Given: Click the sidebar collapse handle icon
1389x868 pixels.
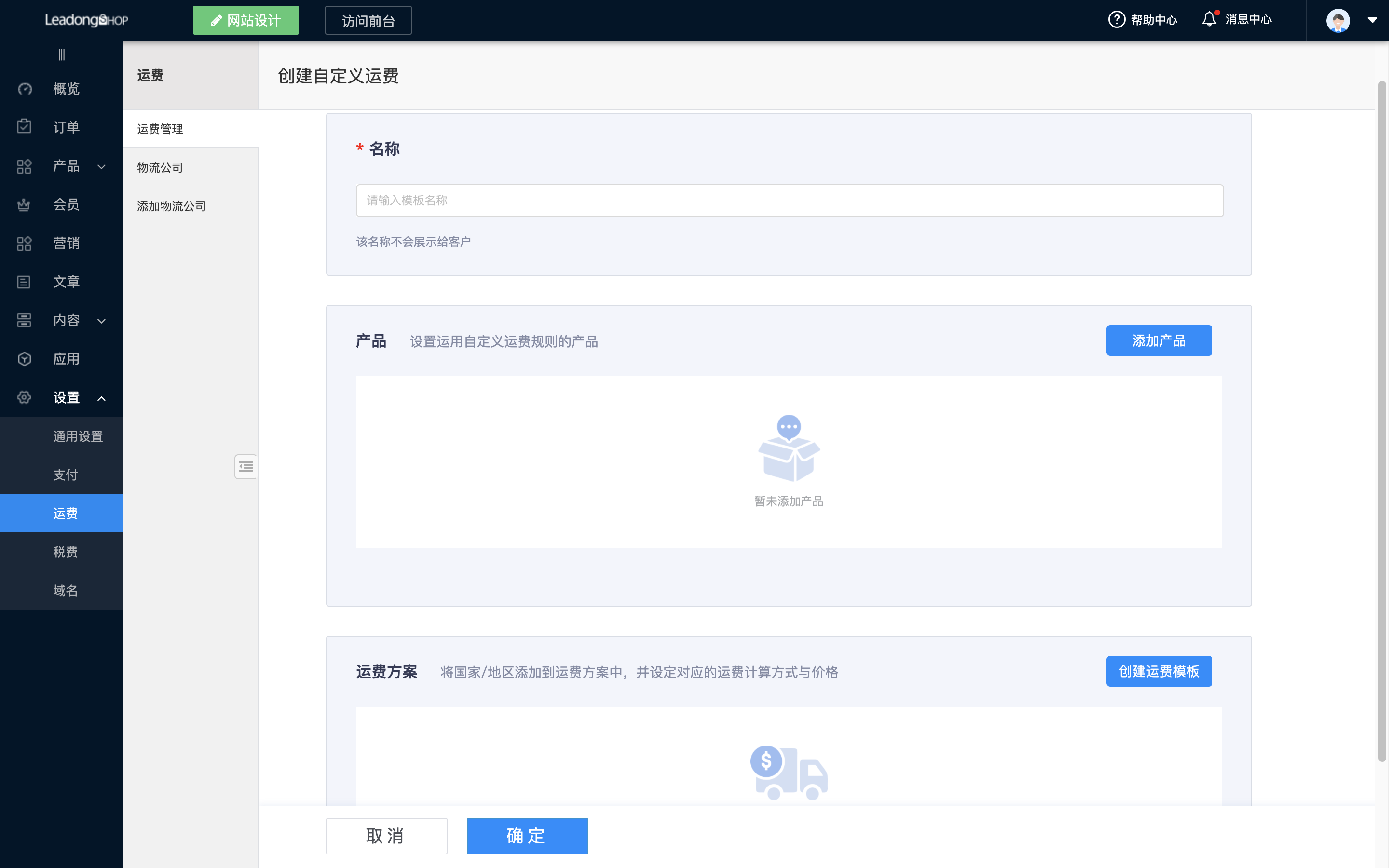Looking at the screenshot, I should click(x=61, y=54).
